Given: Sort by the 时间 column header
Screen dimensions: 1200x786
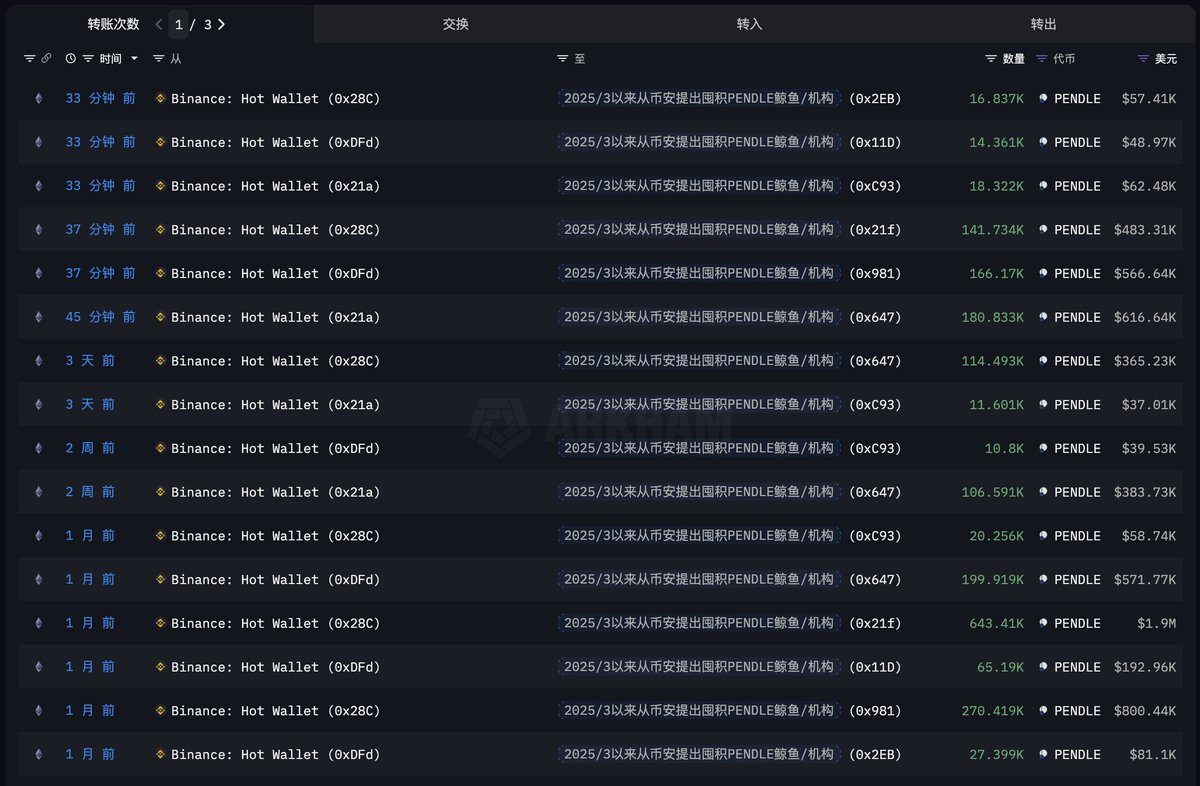Looking at the screenshot, I should [x=111, y=59].
